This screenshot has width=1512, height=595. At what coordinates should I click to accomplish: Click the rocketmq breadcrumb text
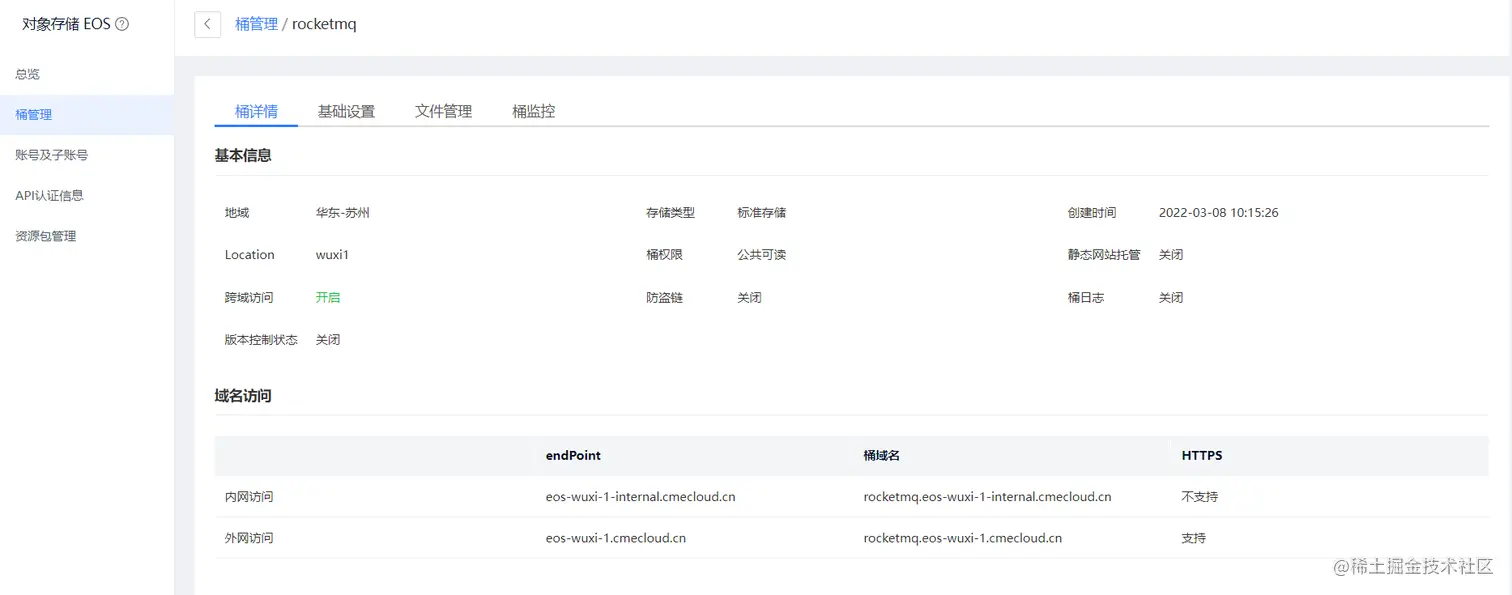(324, 24)
